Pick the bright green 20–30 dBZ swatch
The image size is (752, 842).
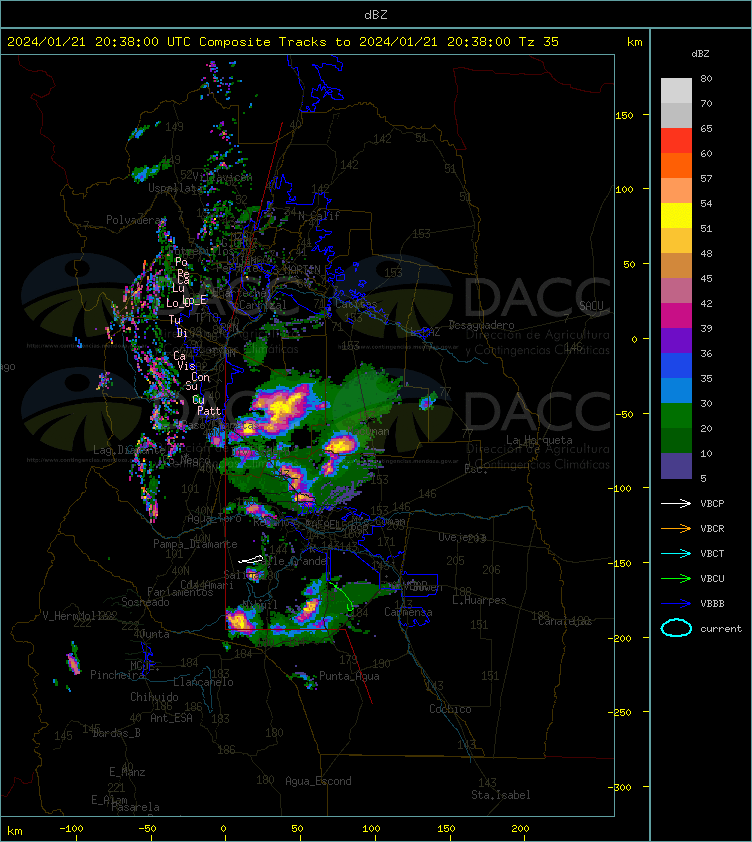pos(676,415)
